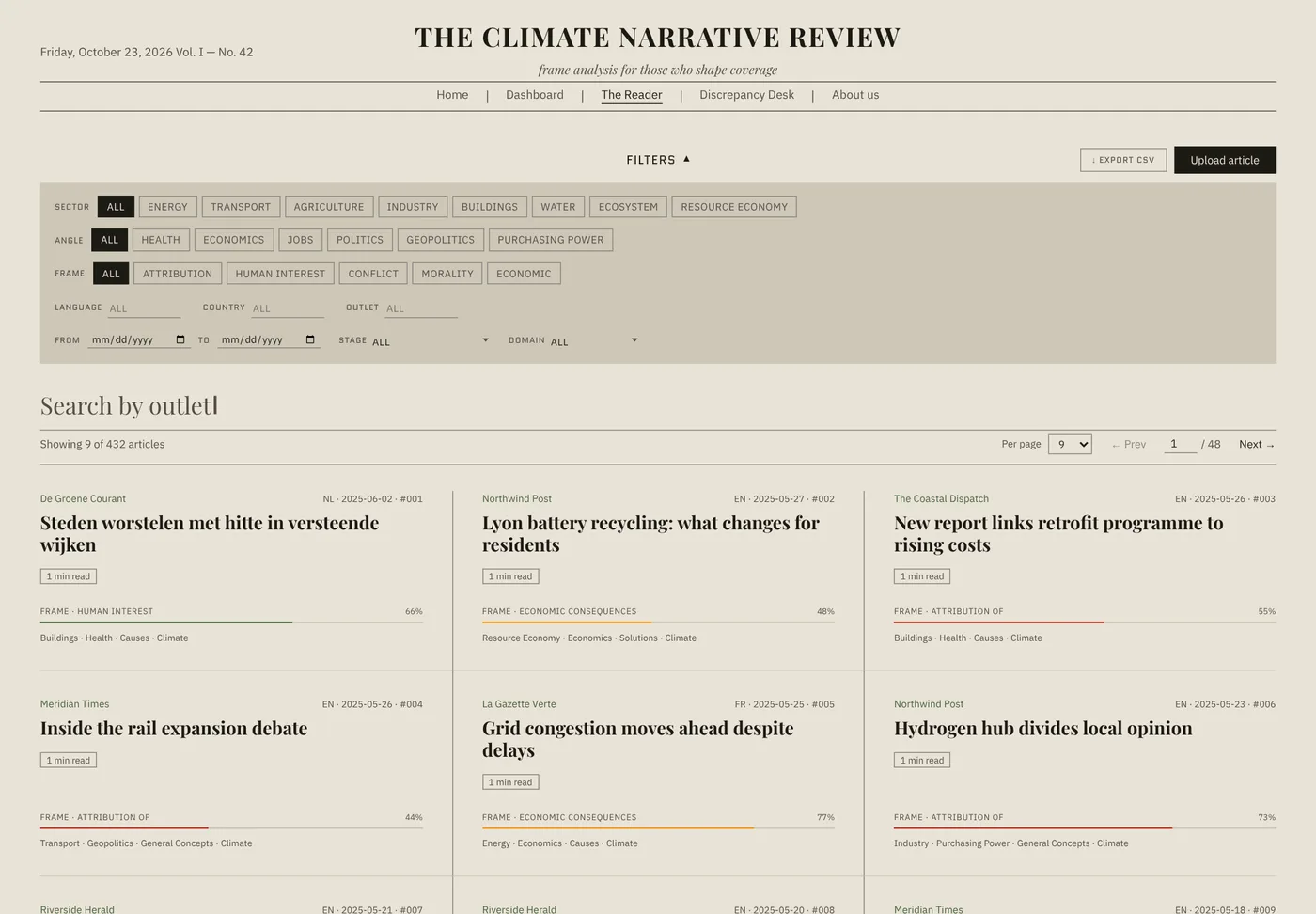Open the From date calendar picker icon
The height and width of the screenshot is (914, 1316).
pos(180,339)
